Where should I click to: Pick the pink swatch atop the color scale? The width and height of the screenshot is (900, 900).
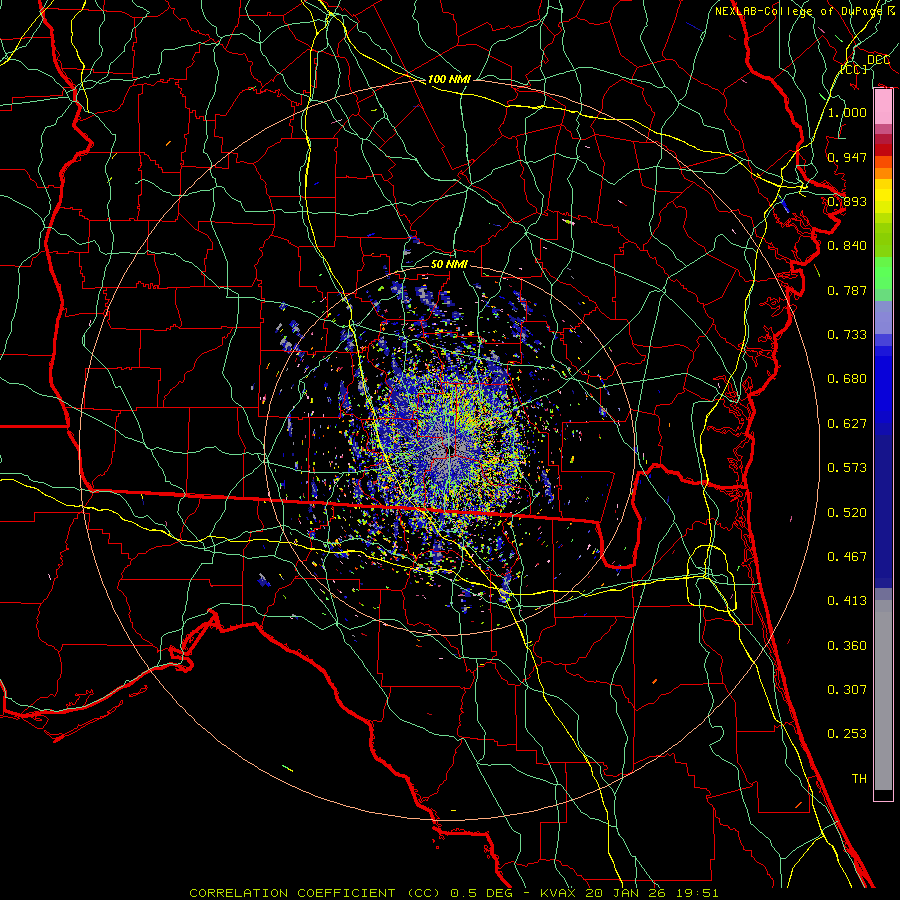pos(883,107)
